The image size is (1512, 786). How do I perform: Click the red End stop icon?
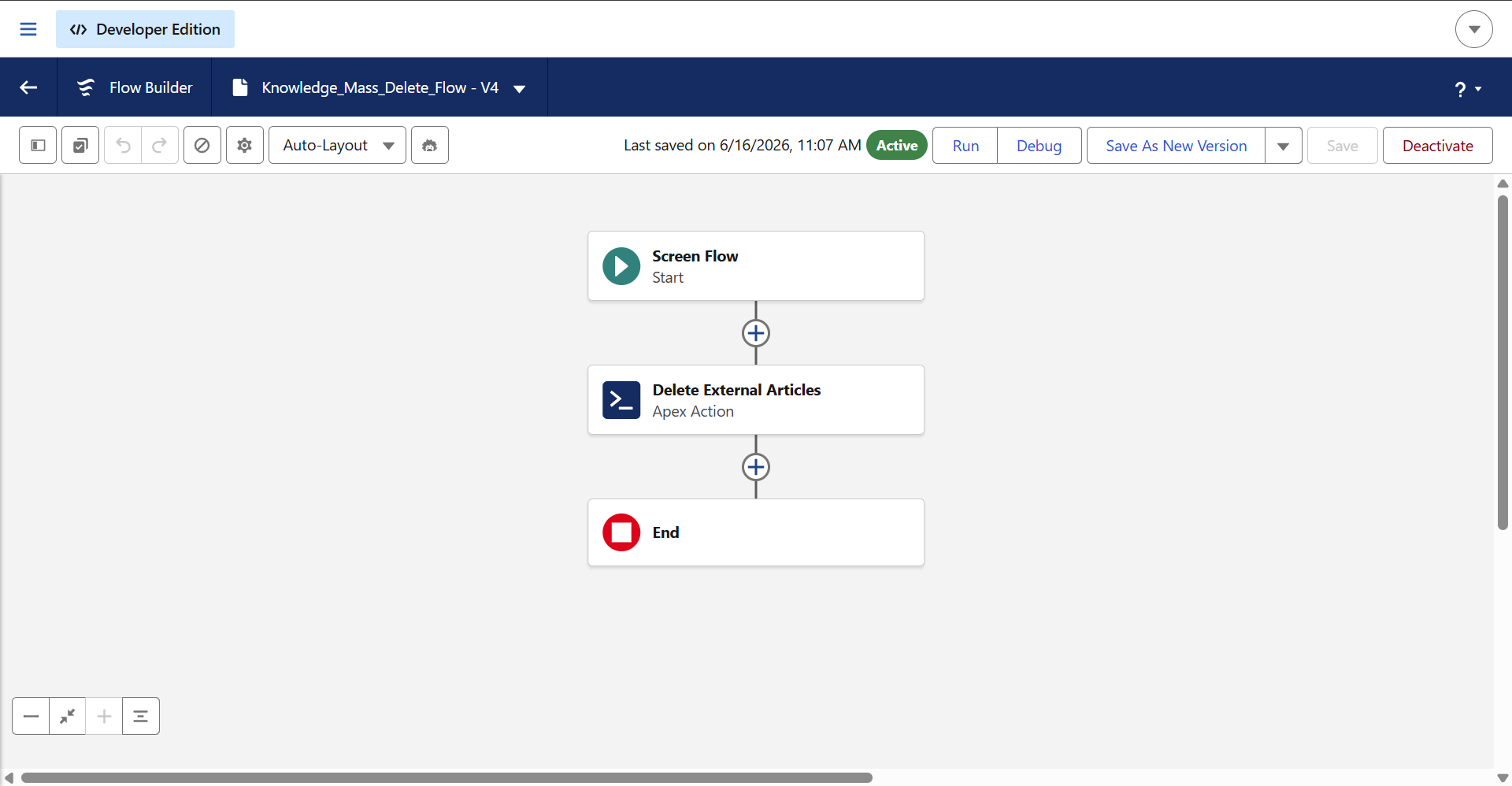621,532
